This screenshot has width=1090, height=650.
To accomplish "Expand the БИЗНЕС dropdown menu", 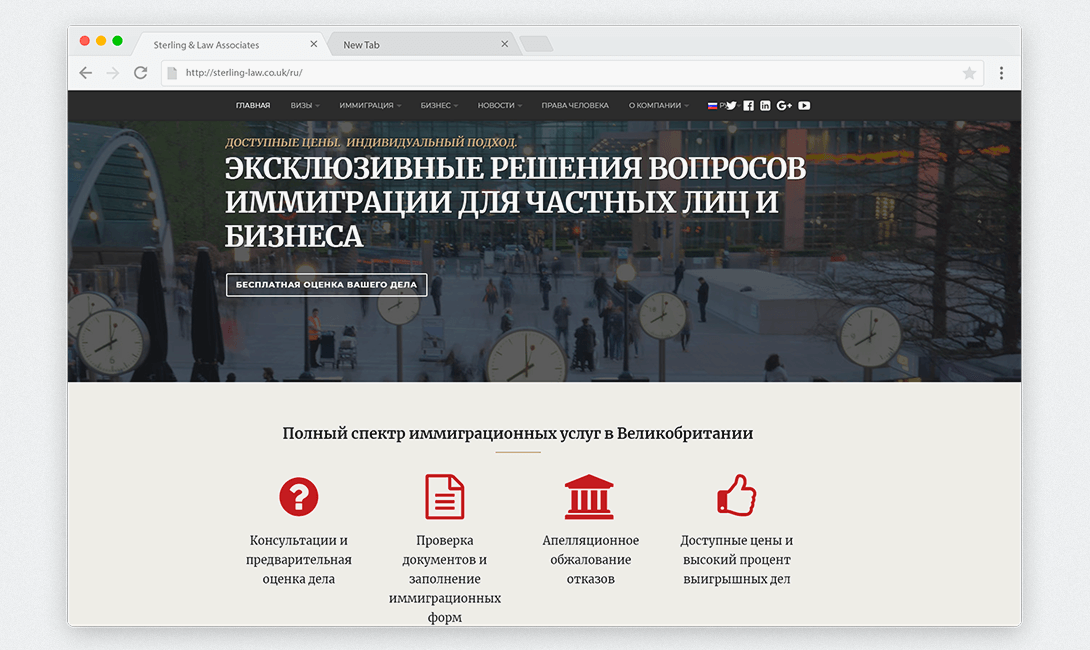I will pyautogui.click(x=439, y=106).
